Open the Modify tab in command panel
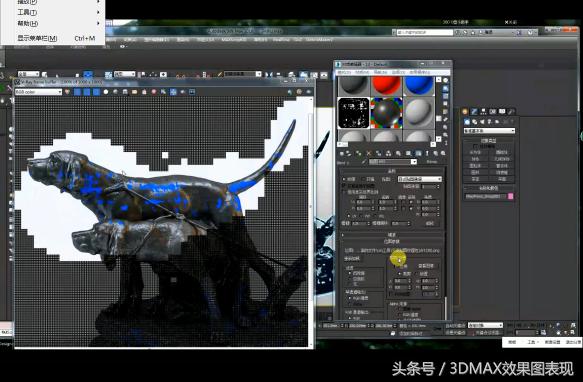Viewport: 583px width, 382px height. pyautogui.click(x=474, y=111)
